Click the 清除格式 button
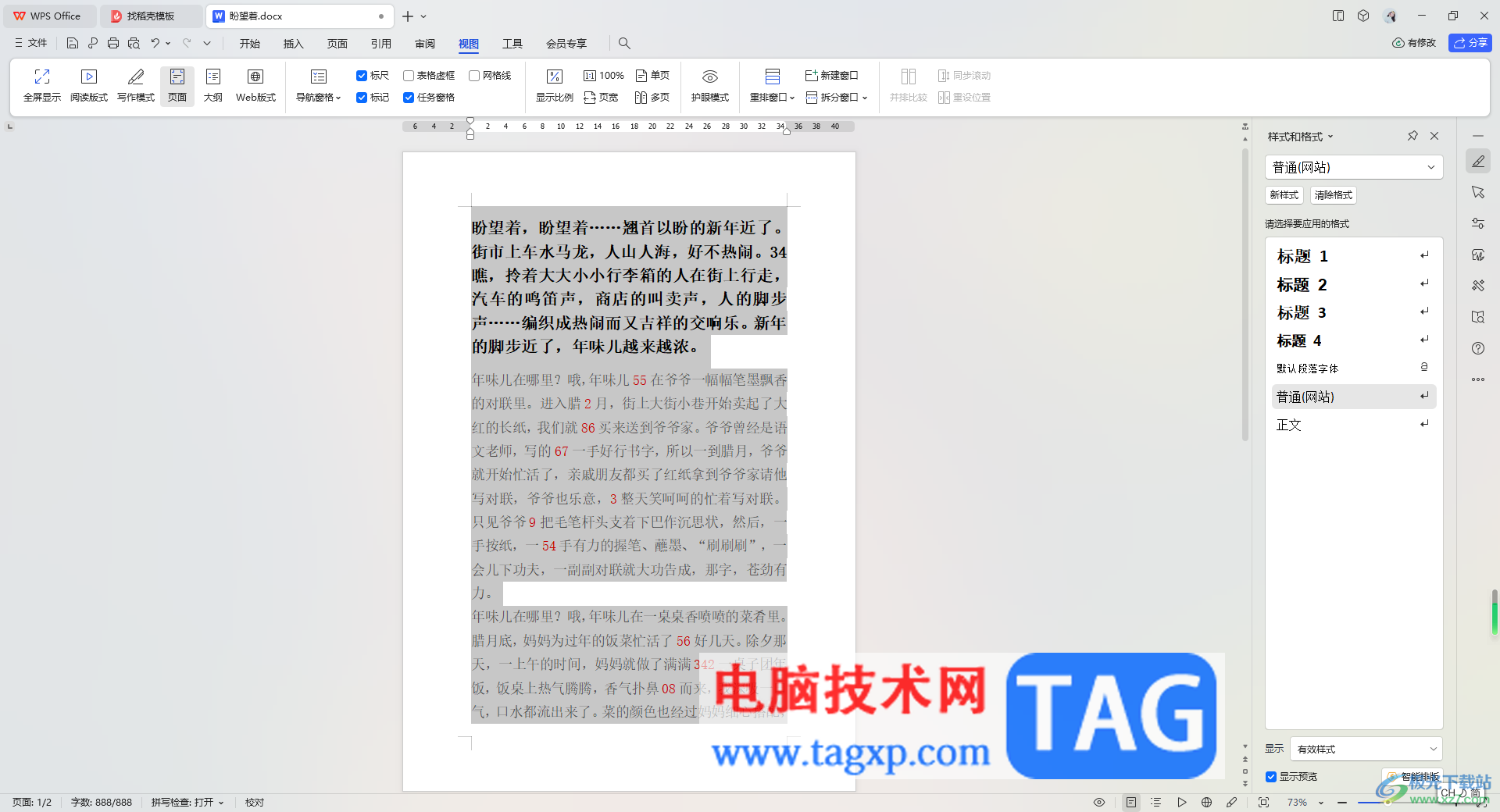Viewport: 1500px width, 812px height. point(1334,195)
